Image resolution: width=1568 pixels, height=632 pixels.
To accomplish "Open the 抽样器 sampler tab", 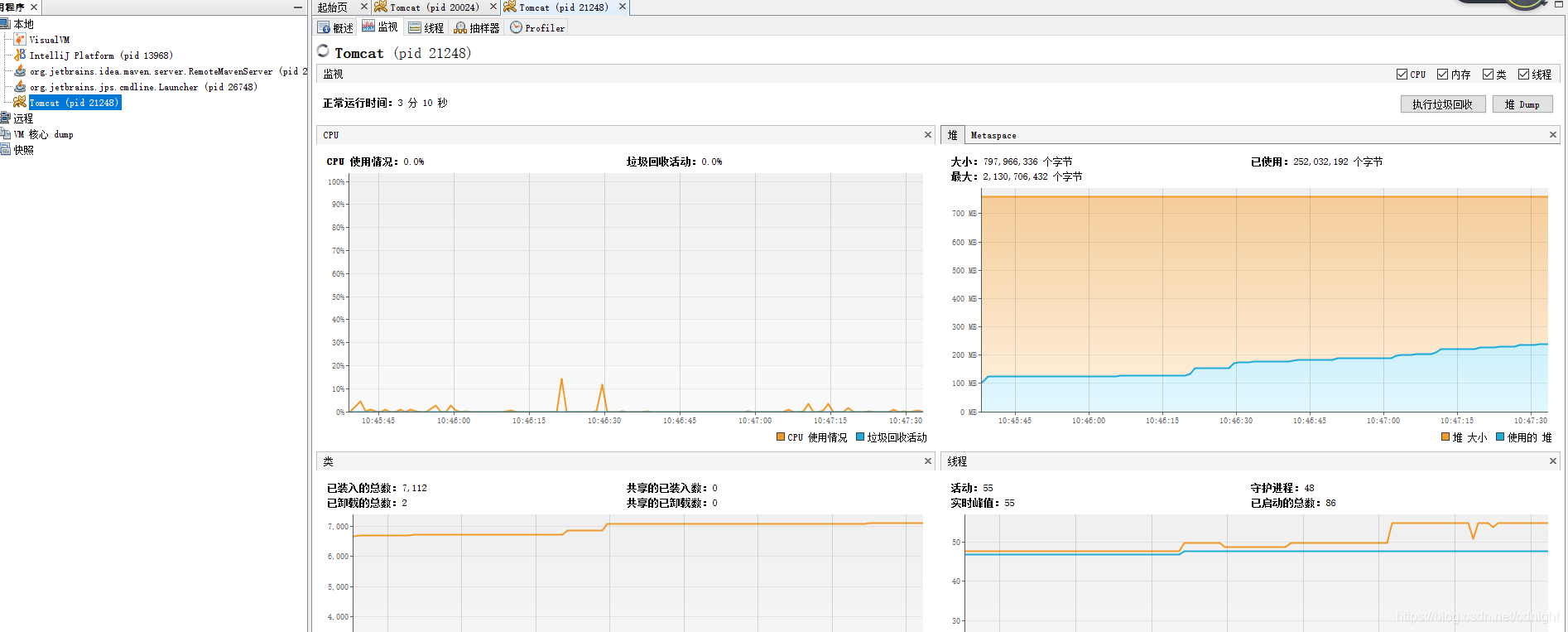I will (x=477, y=27).
